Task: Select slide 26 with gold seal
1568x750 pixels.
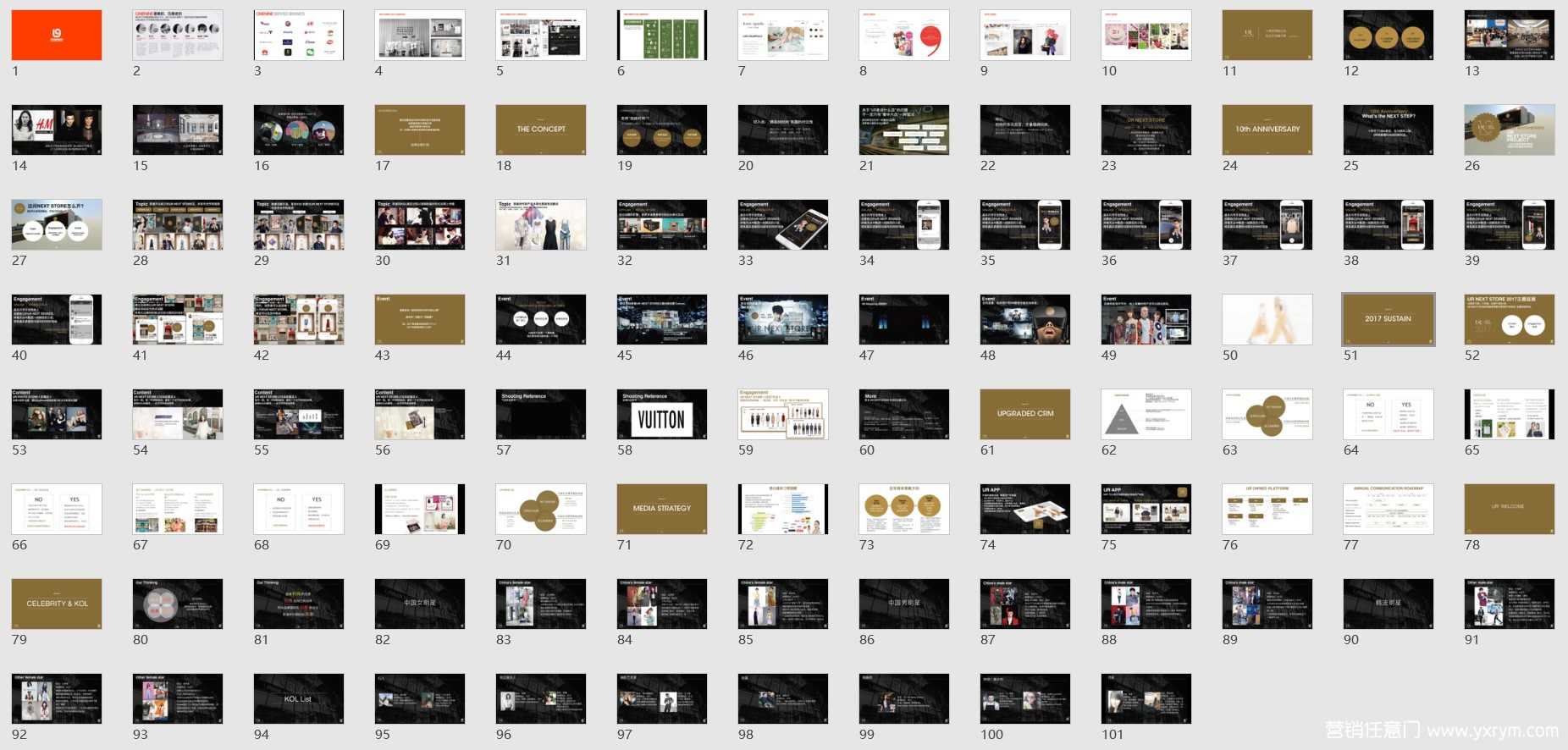Action: [x=1510, y=130]
